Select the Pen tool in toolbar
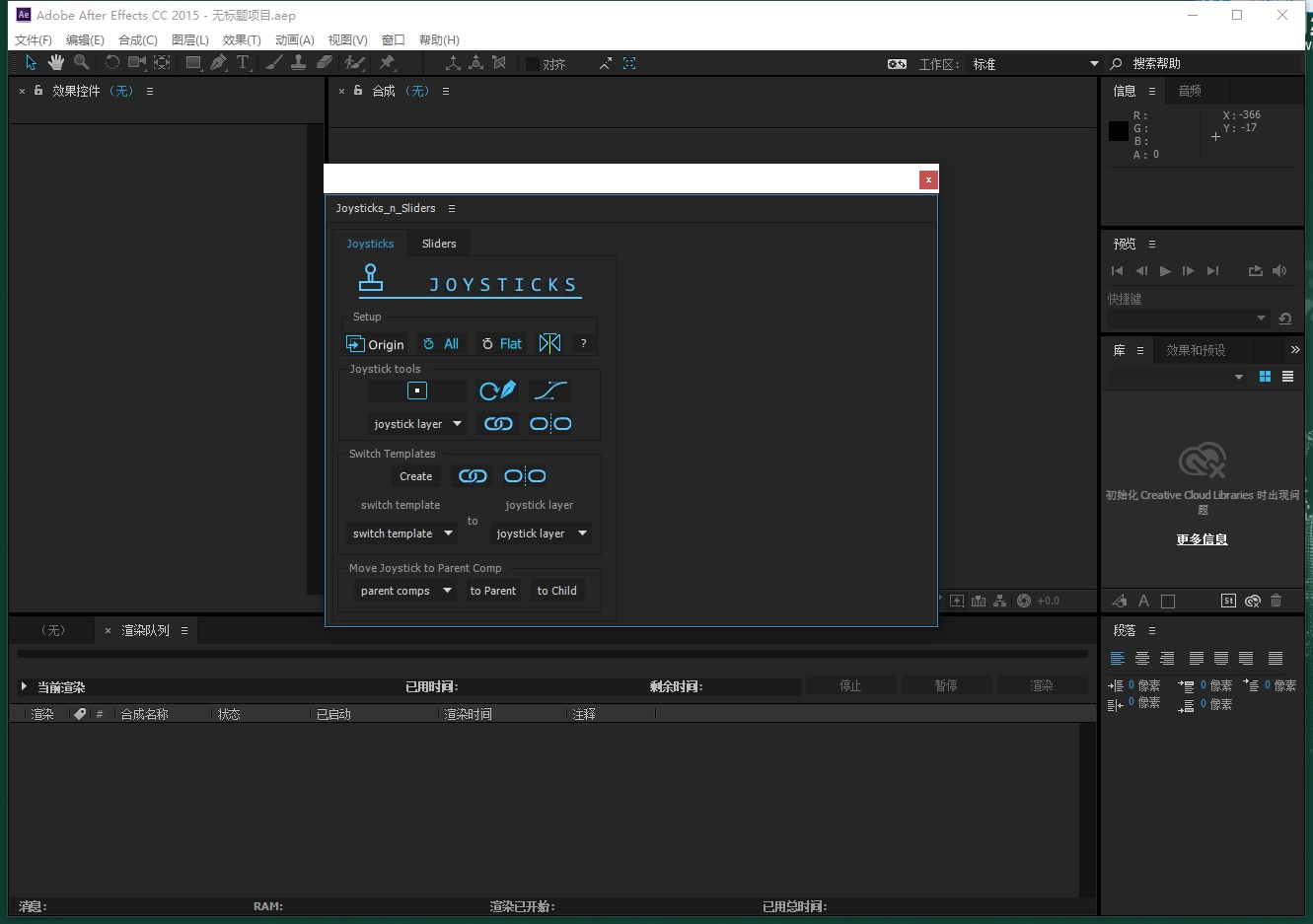The width and height of the screenshot is (1313, 924). pos(218,62)
